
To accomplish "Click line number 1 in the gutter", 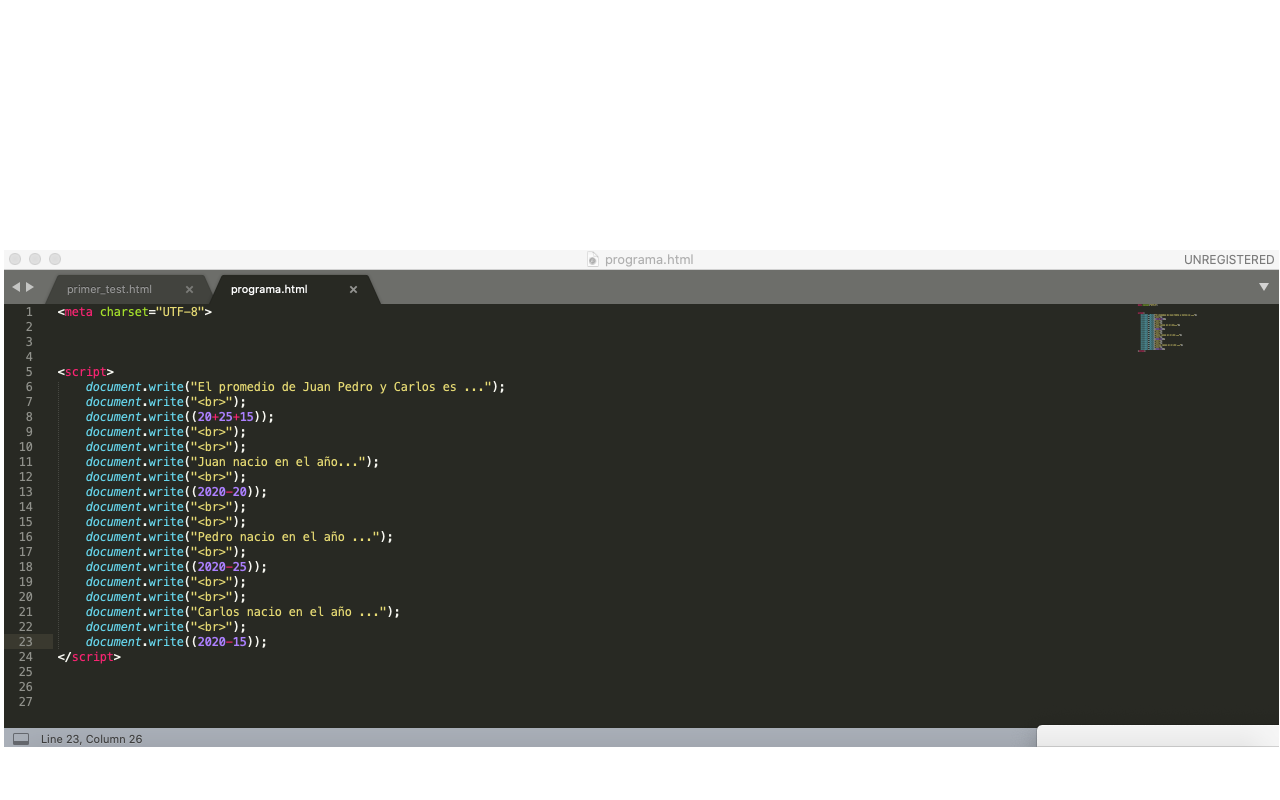I will pos(29,312).
